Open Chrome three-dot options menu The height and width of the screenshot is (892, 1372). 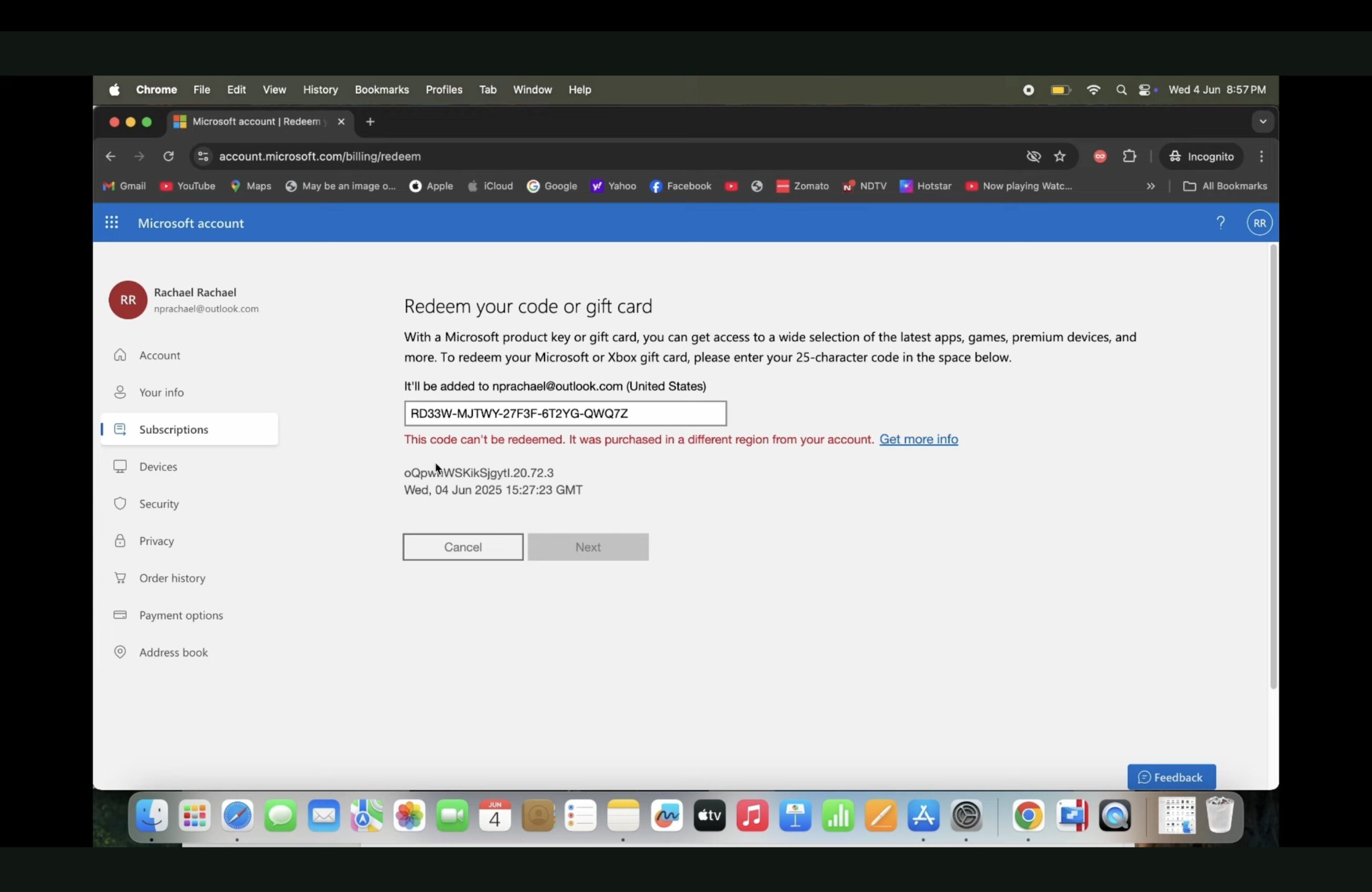[1261, 157]
